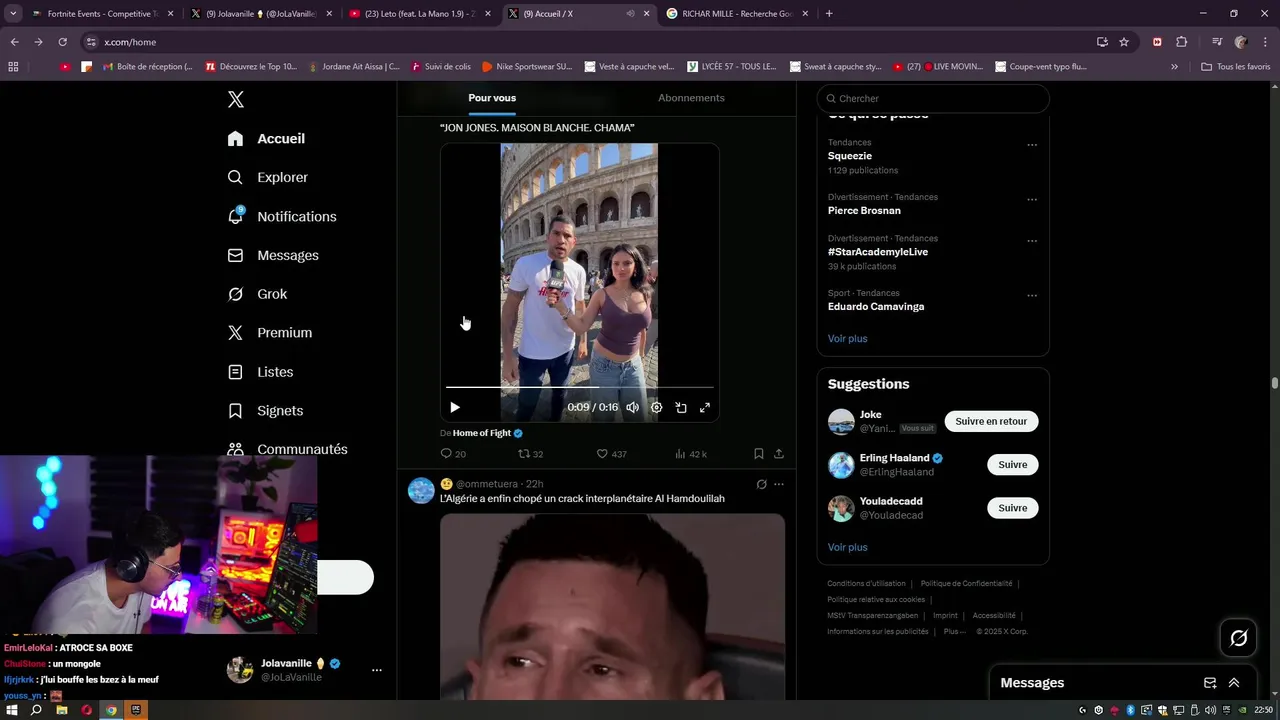
Task: Open Jolavanille account menu dots
Action: (377, 670)
